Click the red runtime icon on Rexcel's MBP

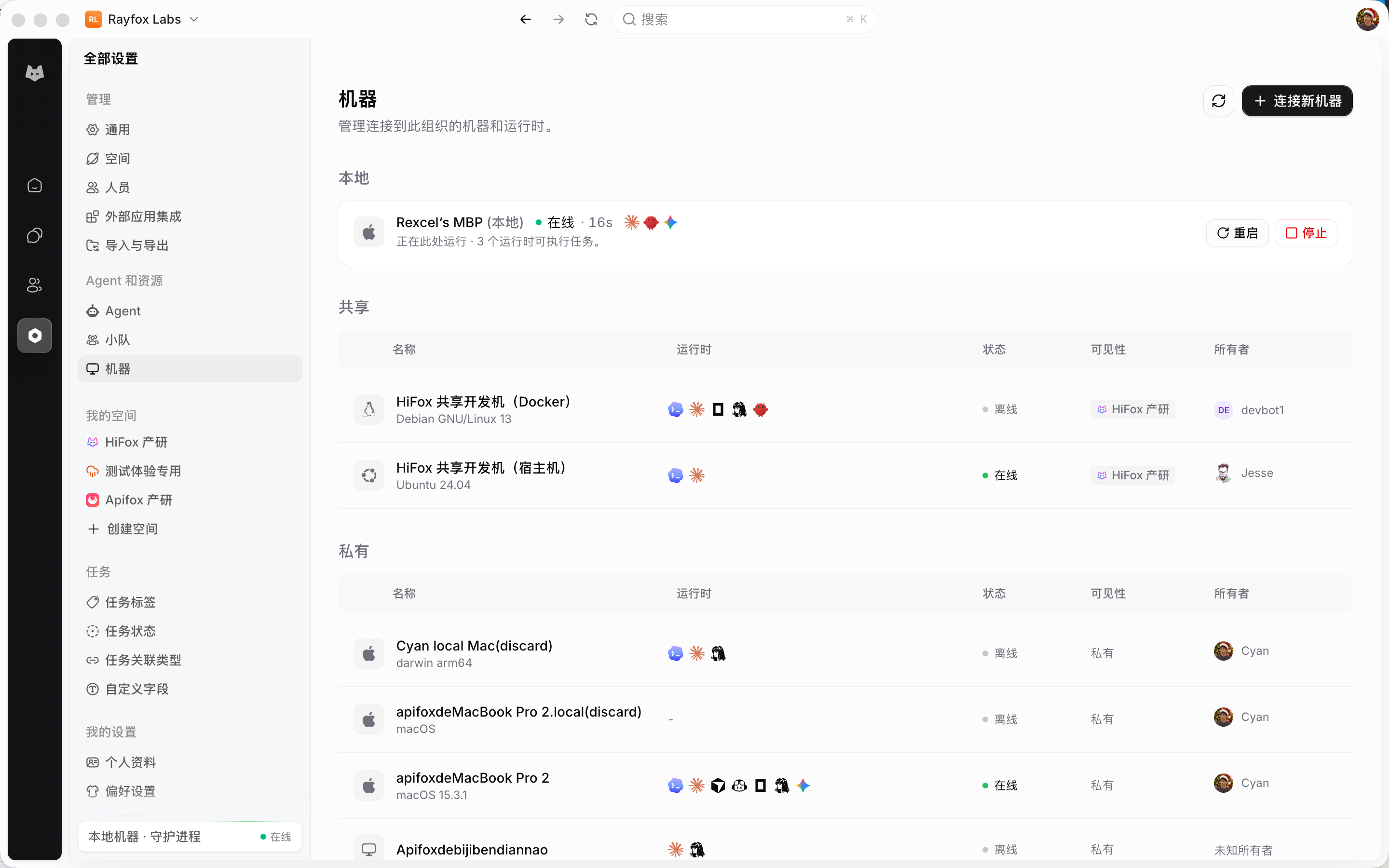click(651, 222)
